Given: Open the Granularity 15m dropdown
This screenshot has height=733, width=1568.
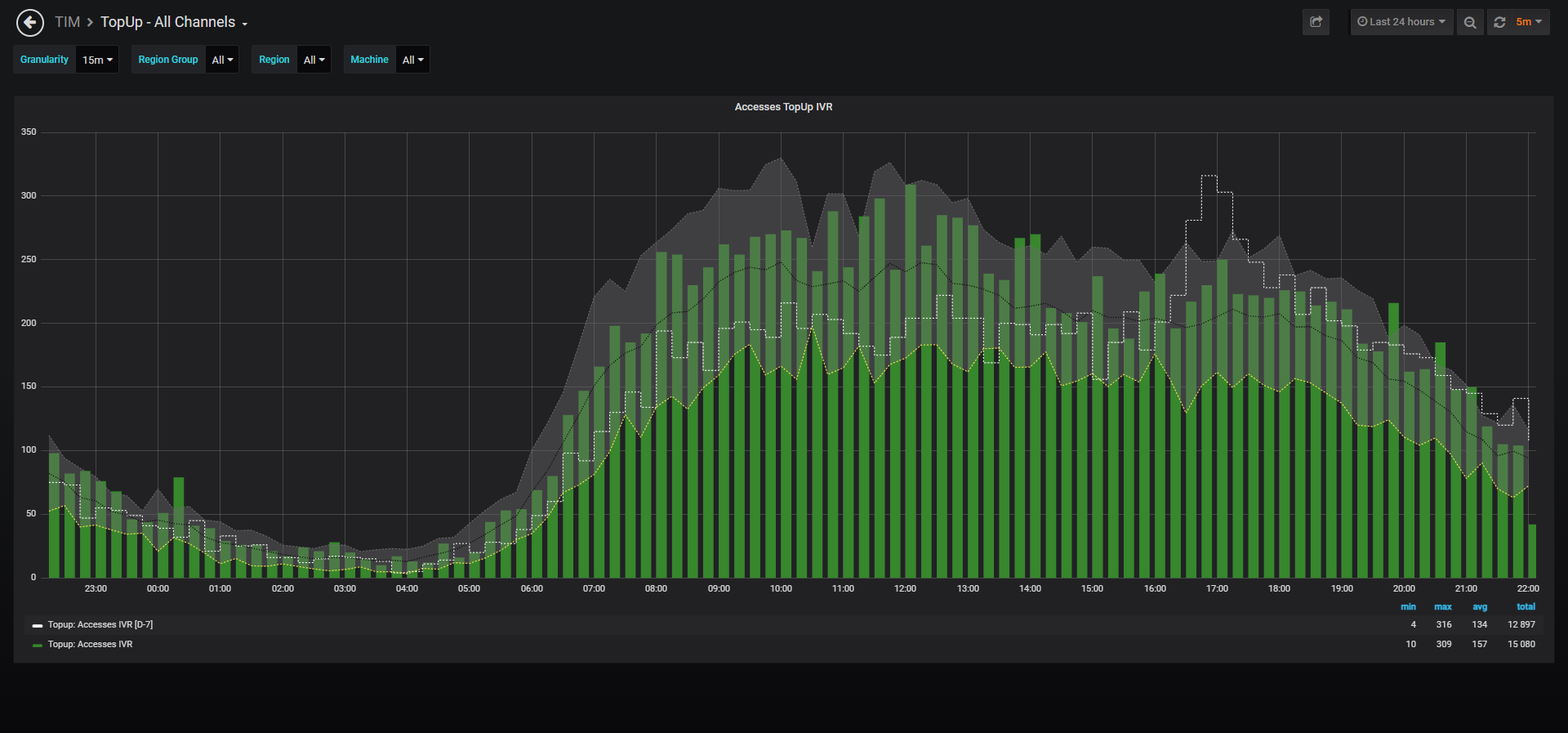Looking at the screenshot, I should coord(97,60).
